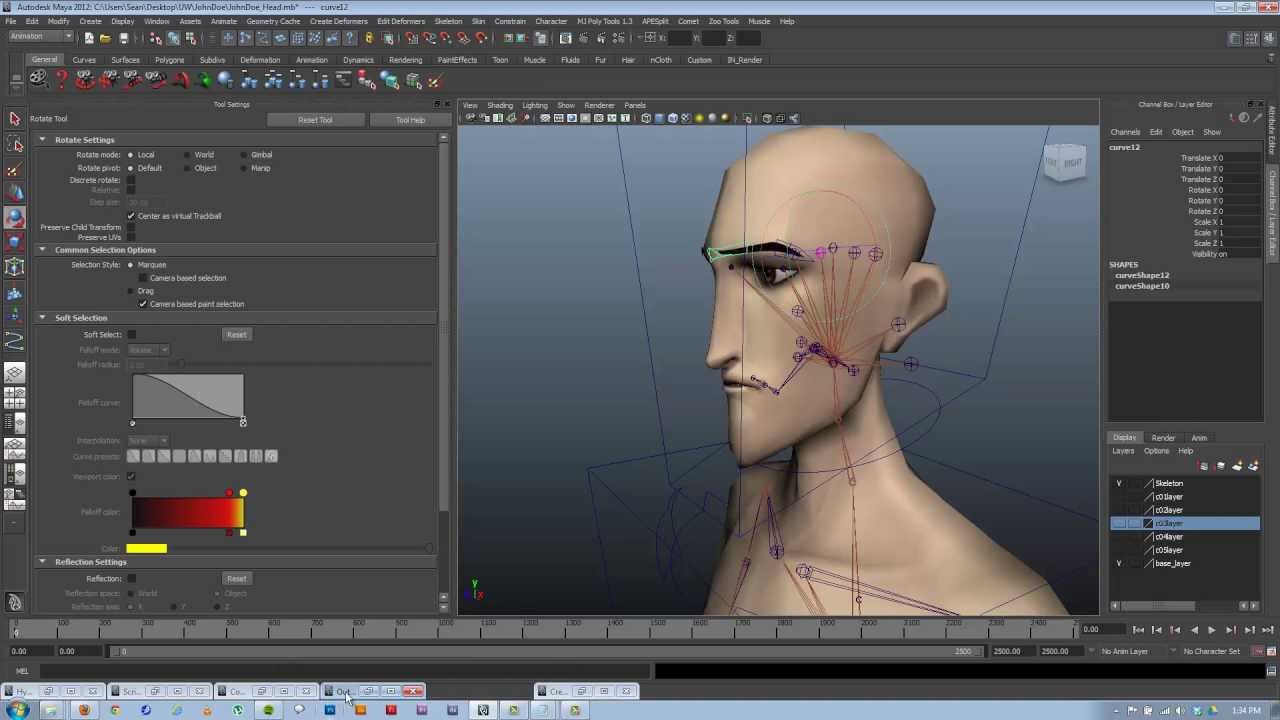
Task: Collapse Rotate Settings section
Action: point(42,140)
